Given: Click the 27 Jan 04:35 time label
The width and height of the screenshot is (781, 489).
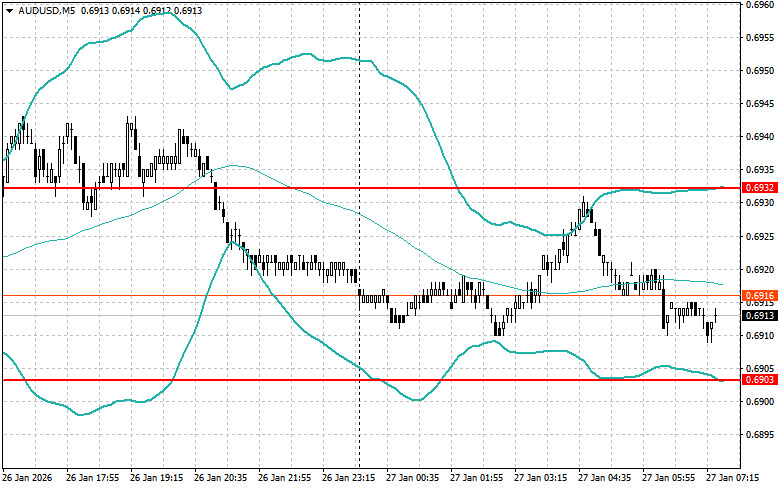Looking at the screenshot, I should click(x=605, y=478).
